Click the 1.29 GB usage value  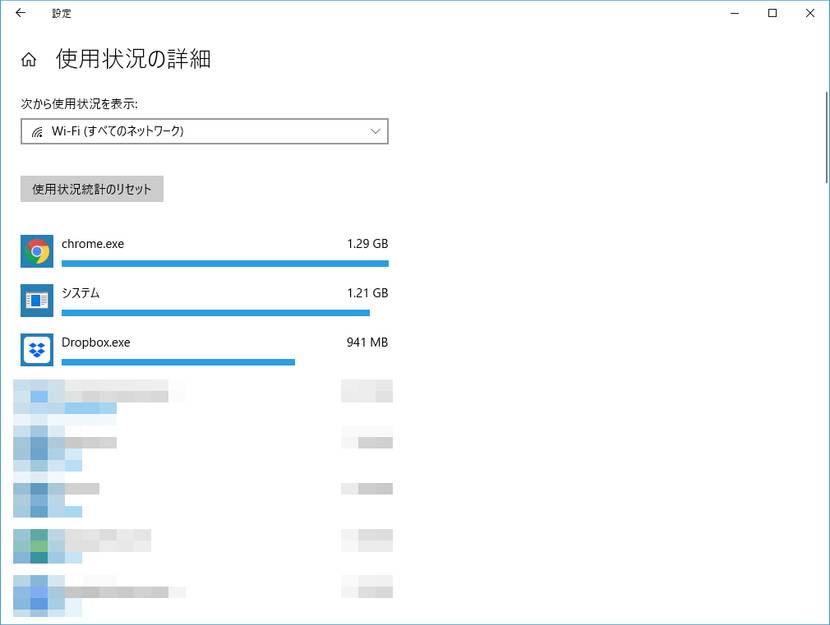coord(367,244)
